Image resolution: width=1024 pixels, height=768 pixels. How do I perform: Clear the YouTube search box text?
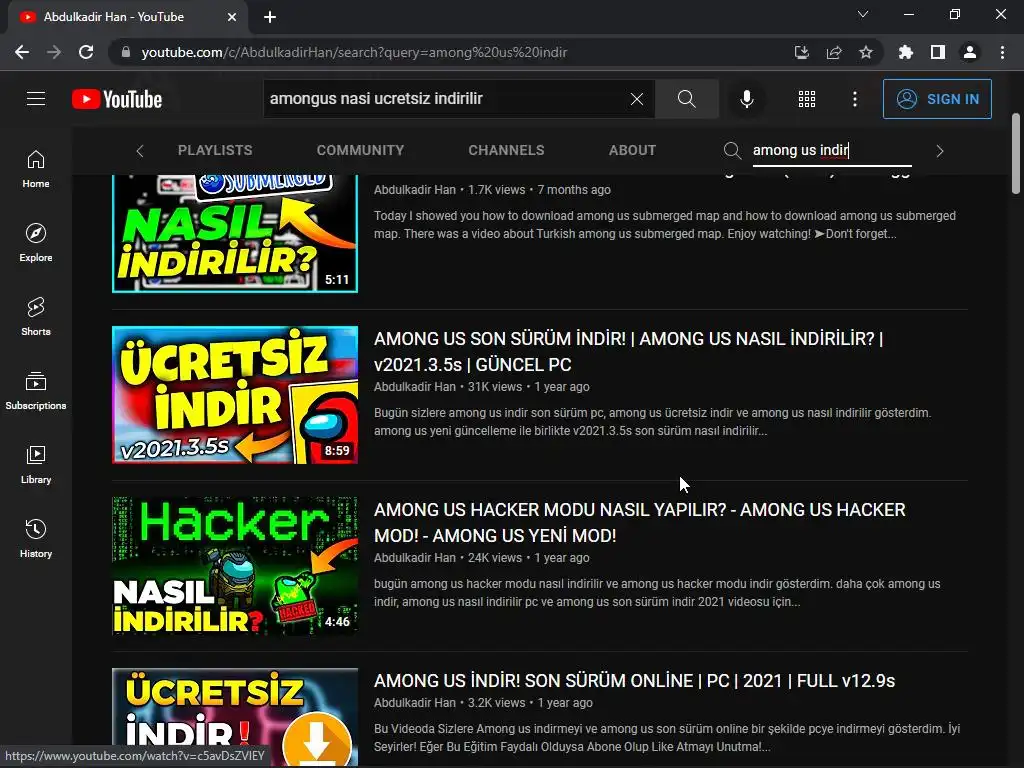[x=637, y=99]
